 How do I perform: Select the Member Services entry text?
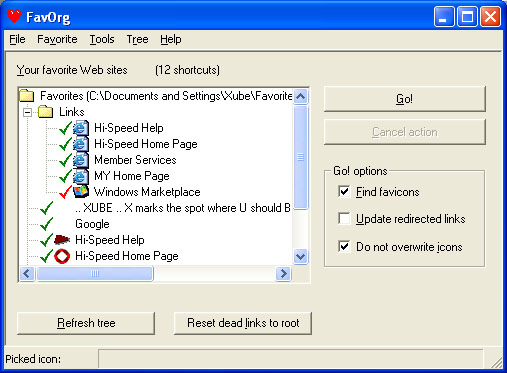[x=135, y=160]
